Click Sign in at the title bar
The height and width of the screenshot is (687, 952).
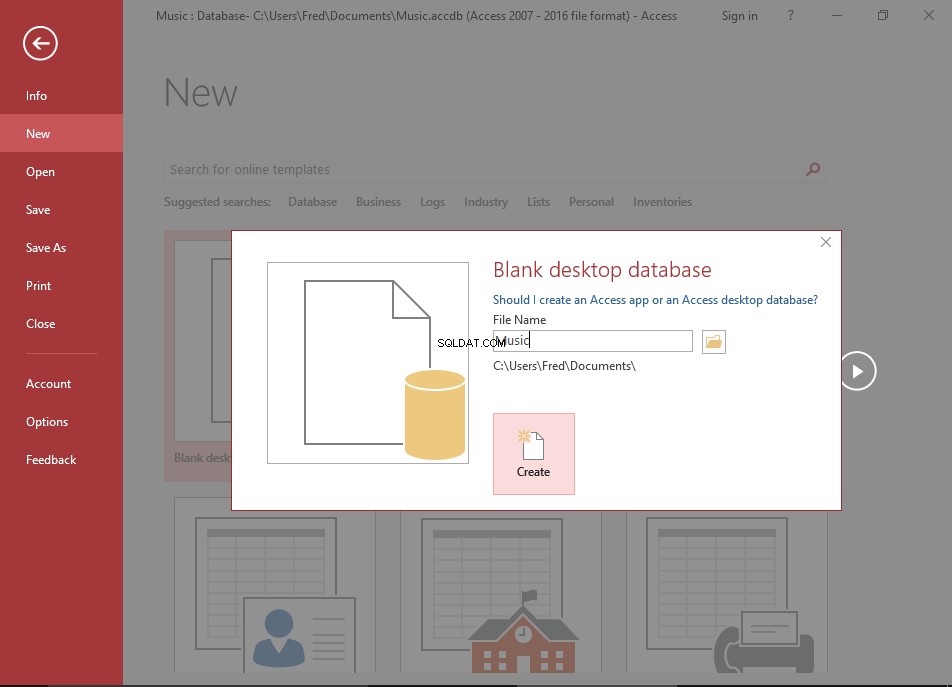pyautogui.click(x=740, y=16)
